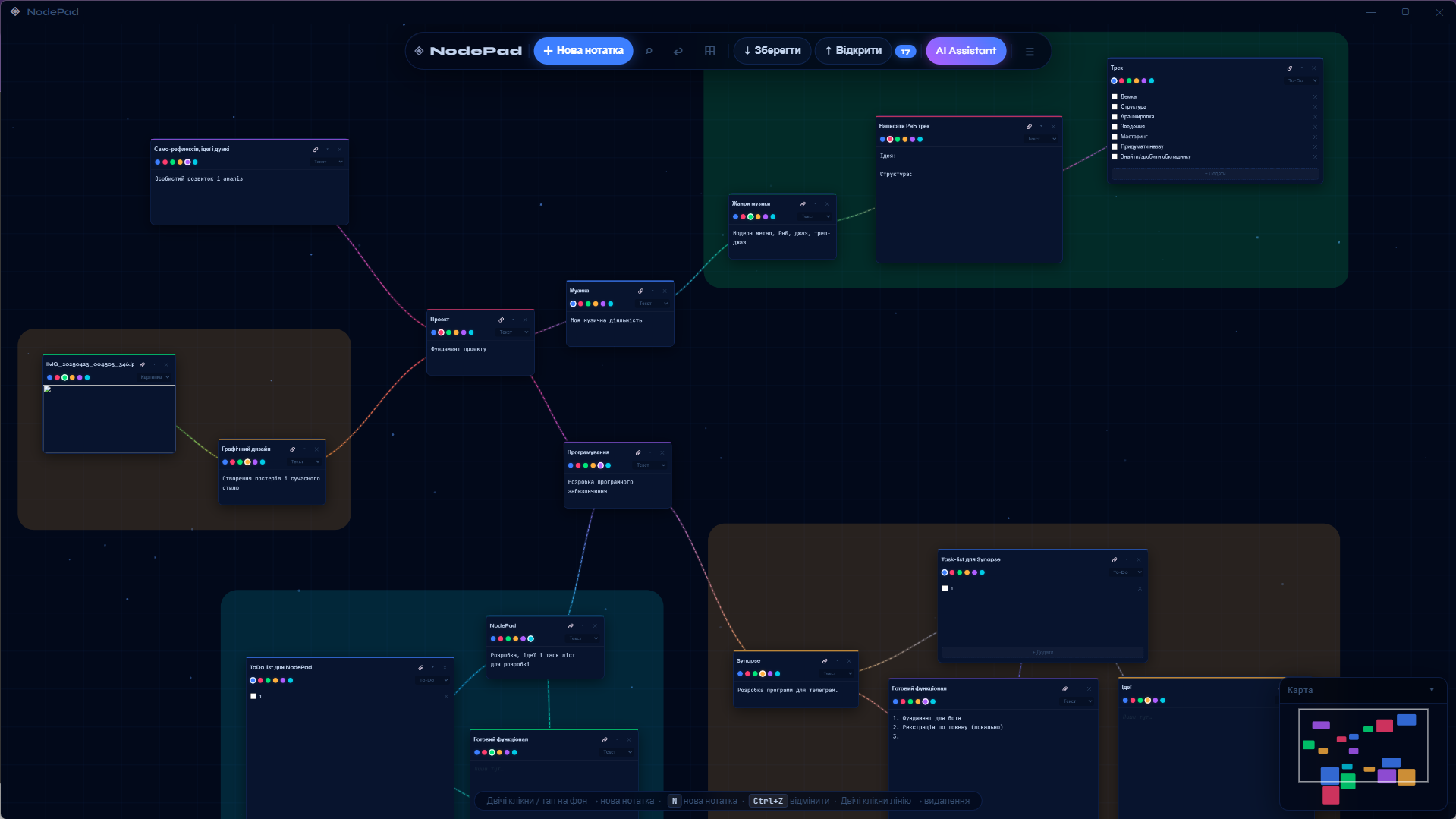Click link icon on Графічний дизайн note
The image size is (1456, 819).
click(x=292, y=449)
